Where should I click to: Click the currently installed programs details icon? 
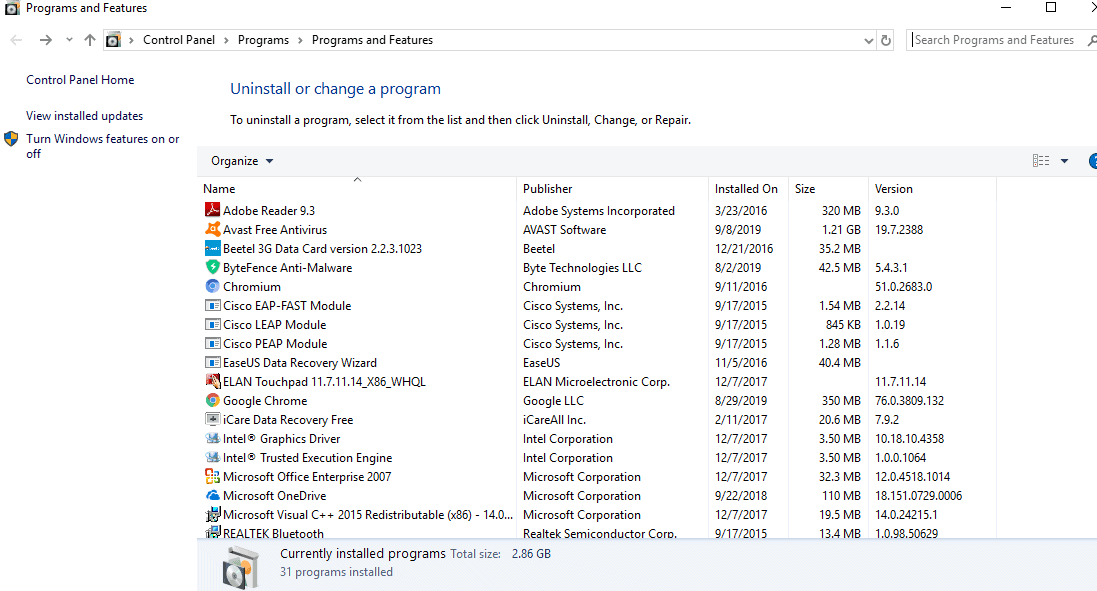[240, 567]
